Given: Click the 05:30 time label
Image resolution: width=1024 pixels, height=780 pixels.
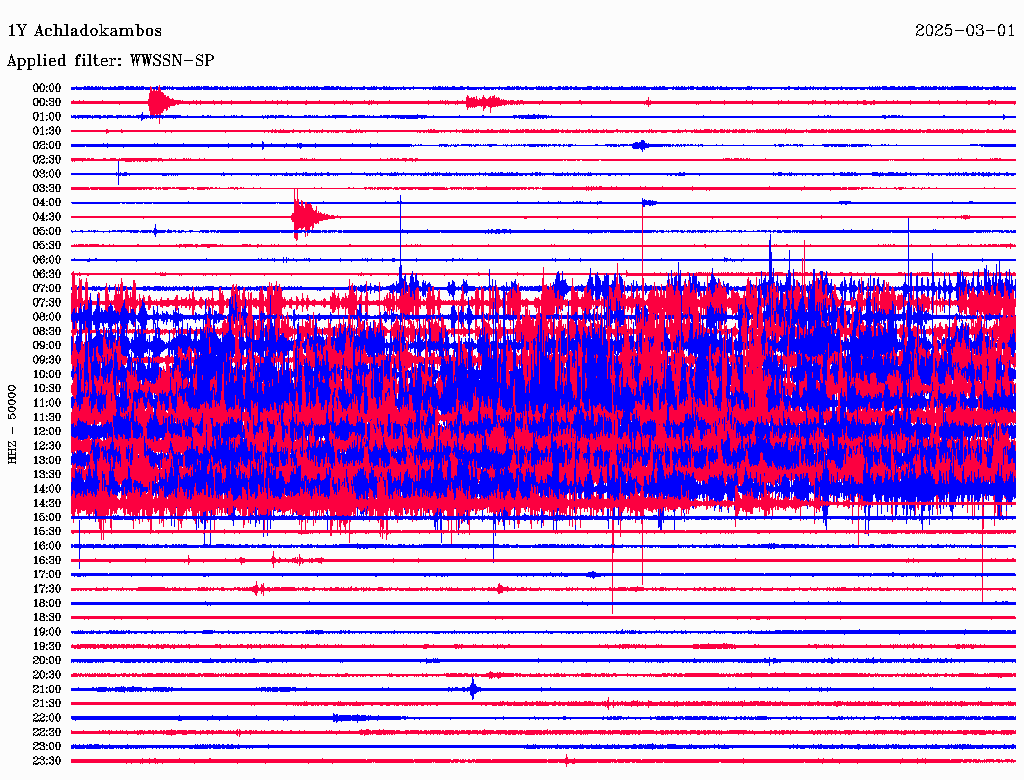Looking at the screenshot, I should point(47,246).
